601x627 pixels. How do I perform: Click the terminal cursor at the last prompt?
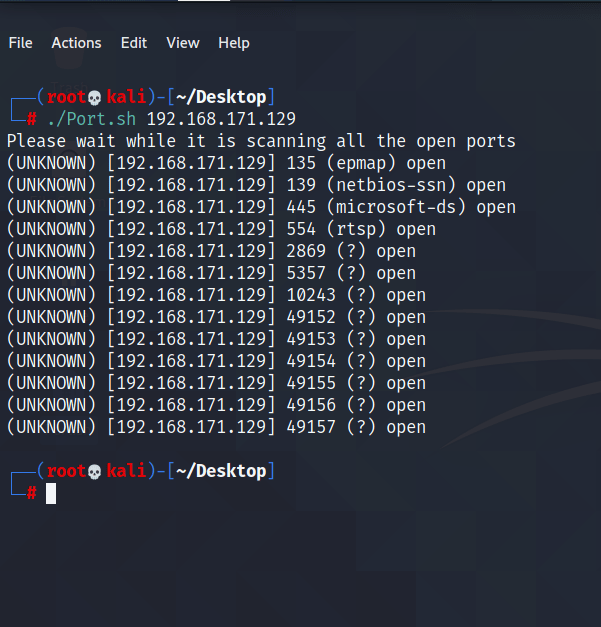click(51, 493)
